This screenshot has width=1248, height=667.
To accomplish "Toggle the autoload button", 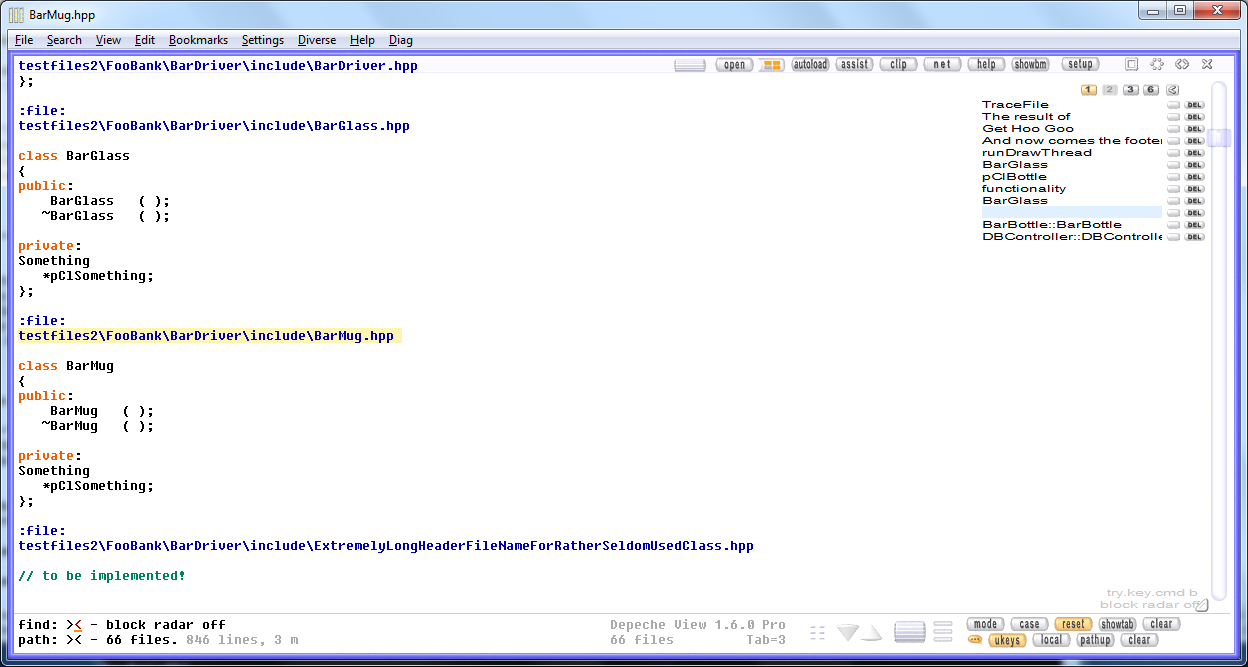I will coord(810,65).
